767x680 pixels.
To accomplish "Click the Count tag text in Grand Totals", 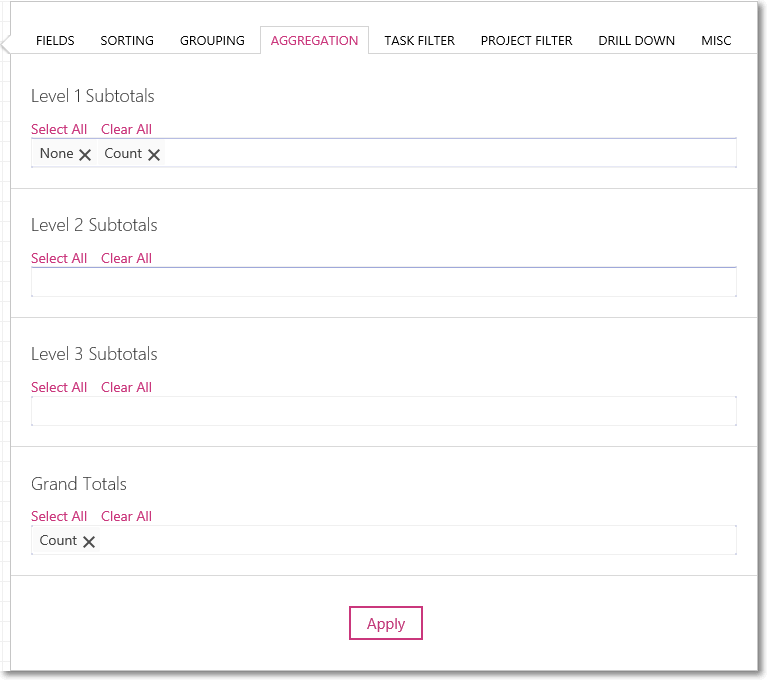I will 58,541.
